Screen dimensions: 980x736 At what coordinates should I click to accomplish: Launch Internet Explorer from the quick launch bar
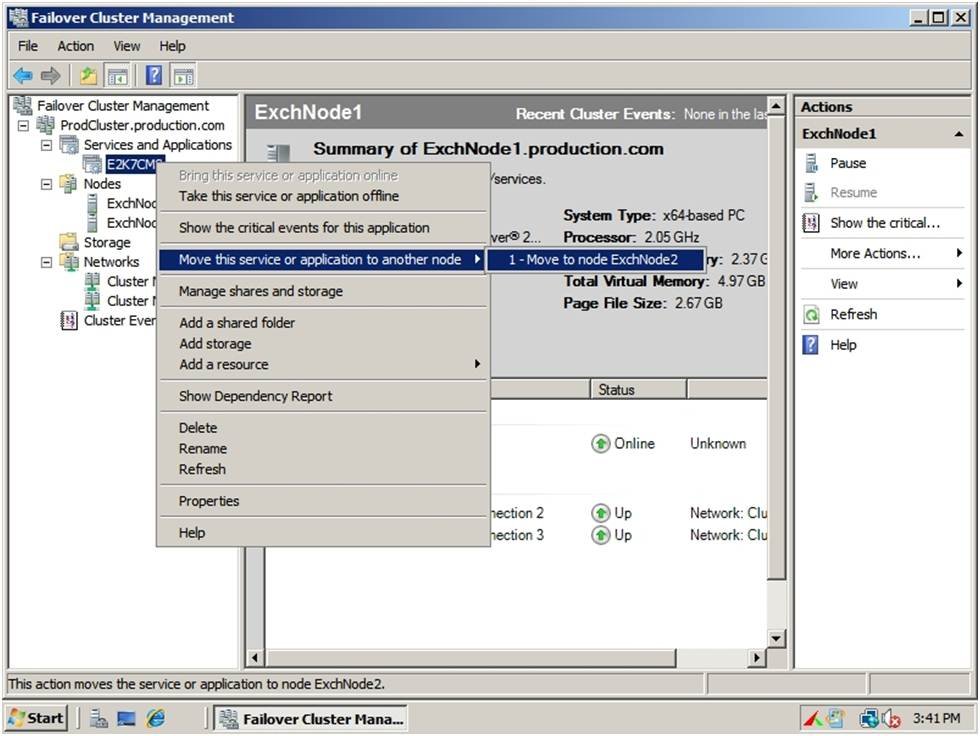pos(157,718)
